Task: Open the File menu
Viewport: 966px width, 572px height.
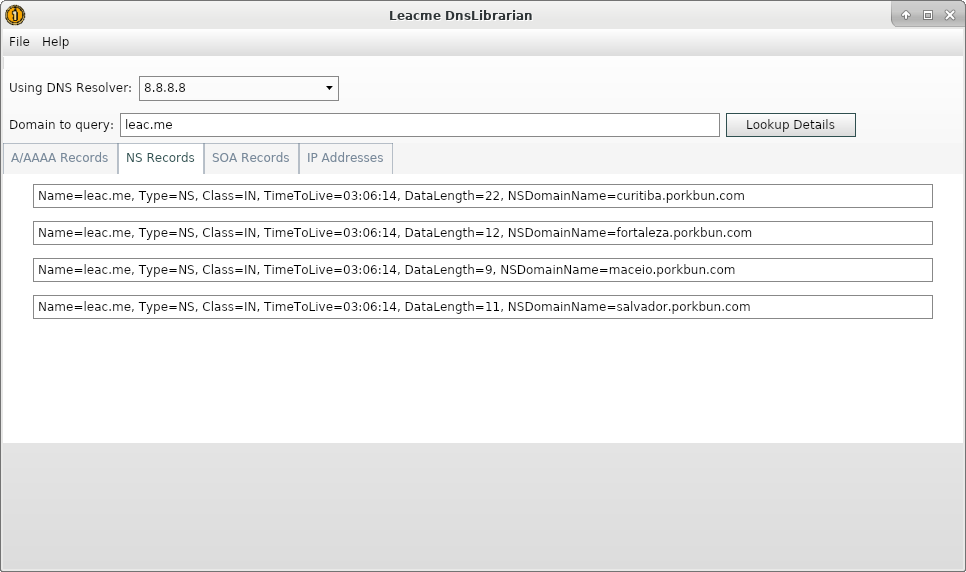Action: click(x=19, y=42)
